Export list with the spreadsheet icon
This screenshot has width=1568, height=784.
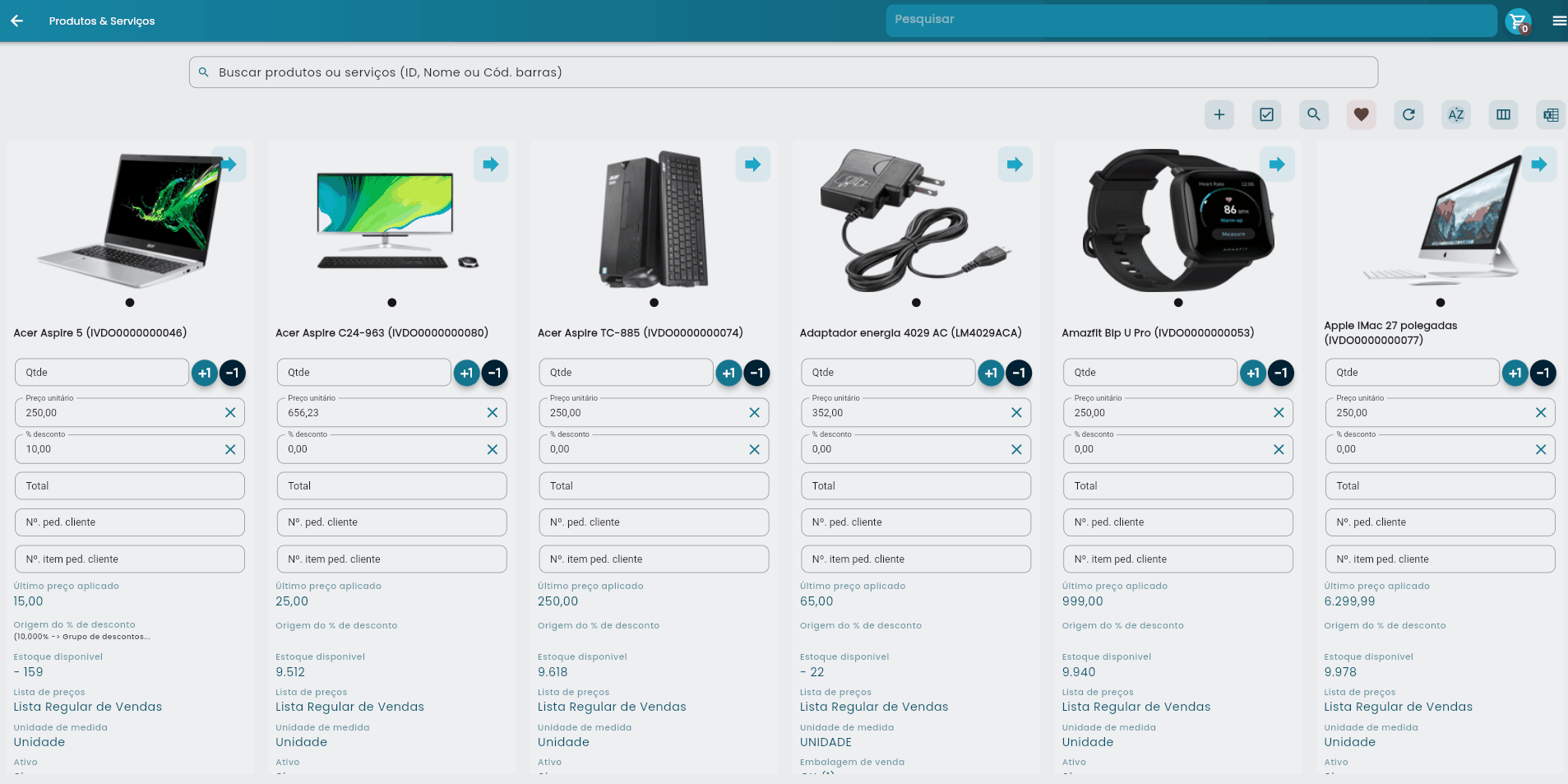[1550, 115]
